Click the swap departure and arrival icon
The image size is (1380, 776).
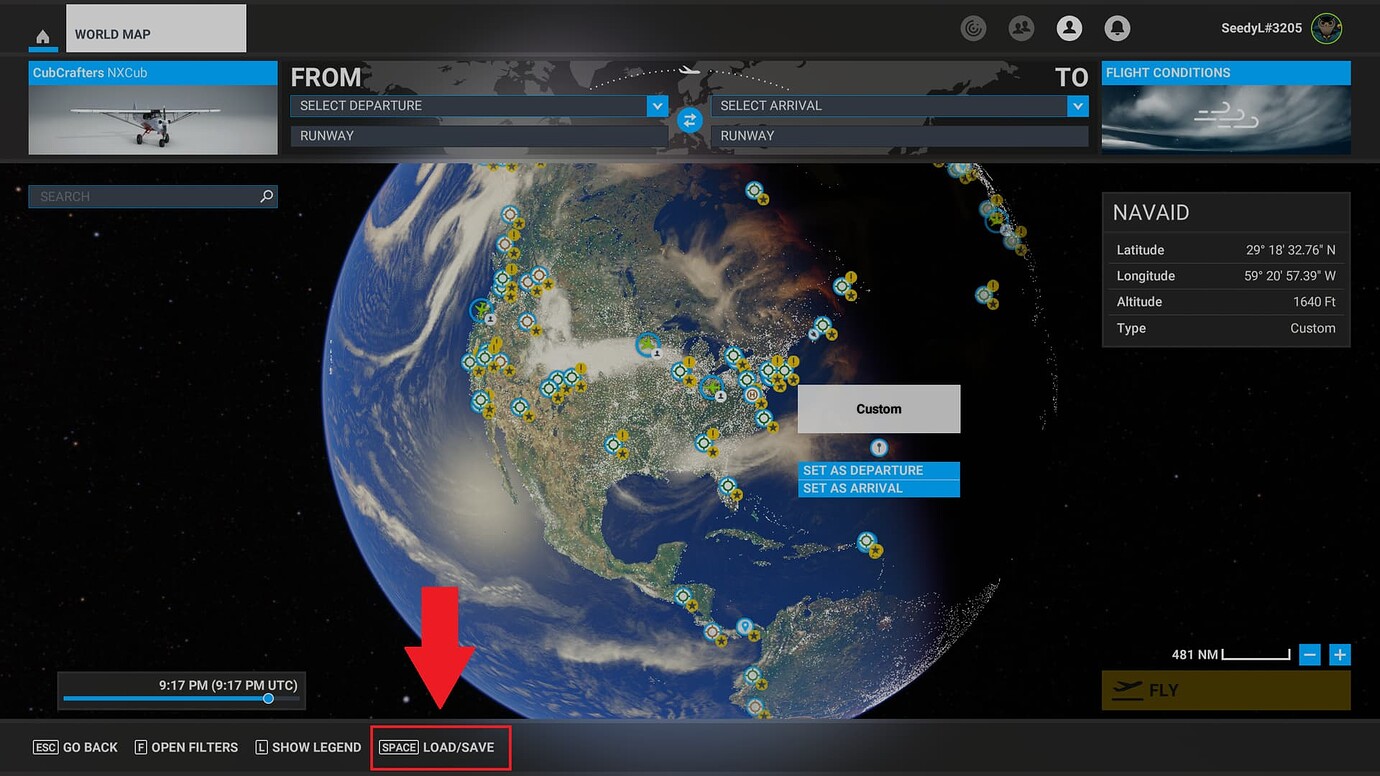click(x=689, y=119)
